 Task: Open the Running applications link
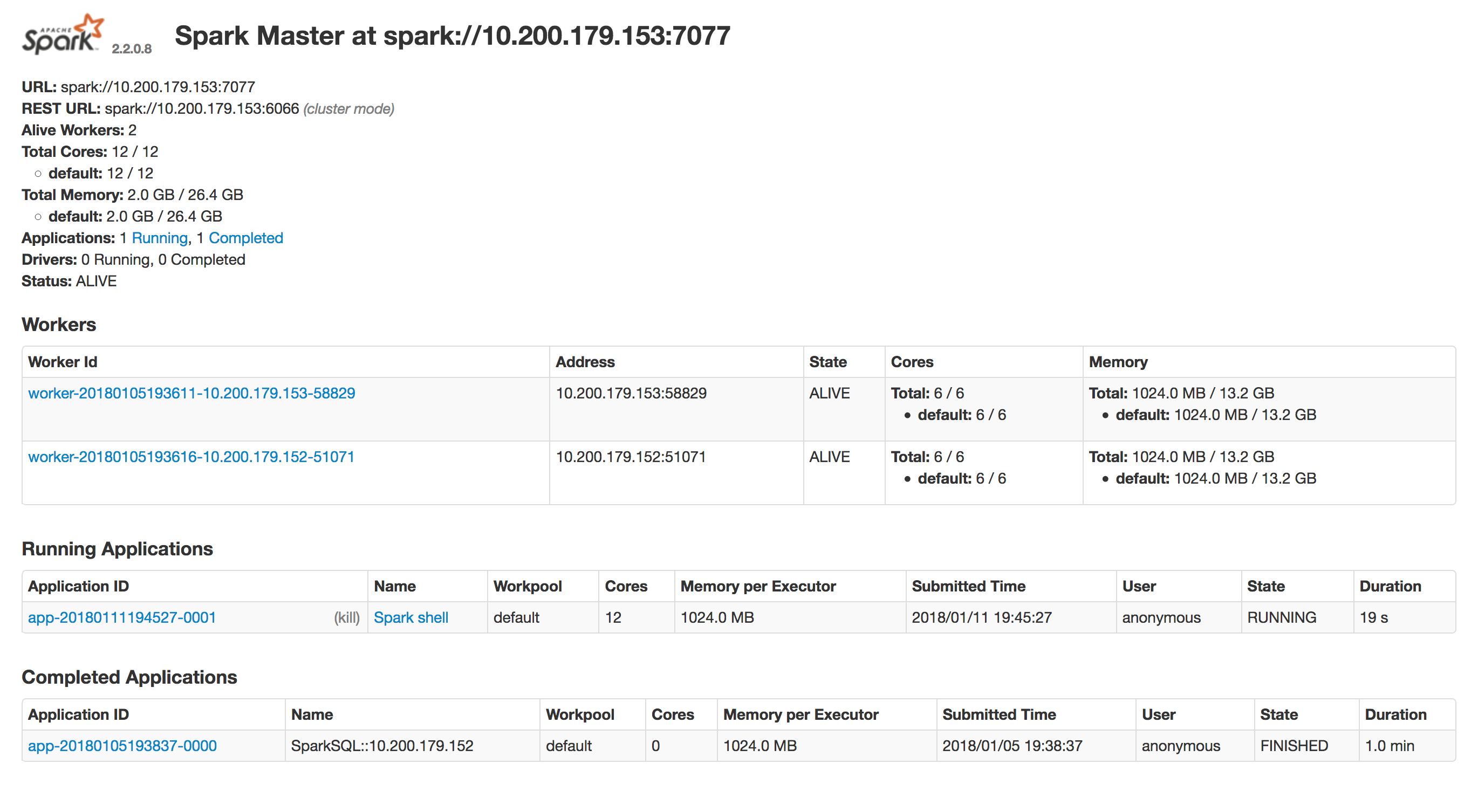click(x=160, y=238)
